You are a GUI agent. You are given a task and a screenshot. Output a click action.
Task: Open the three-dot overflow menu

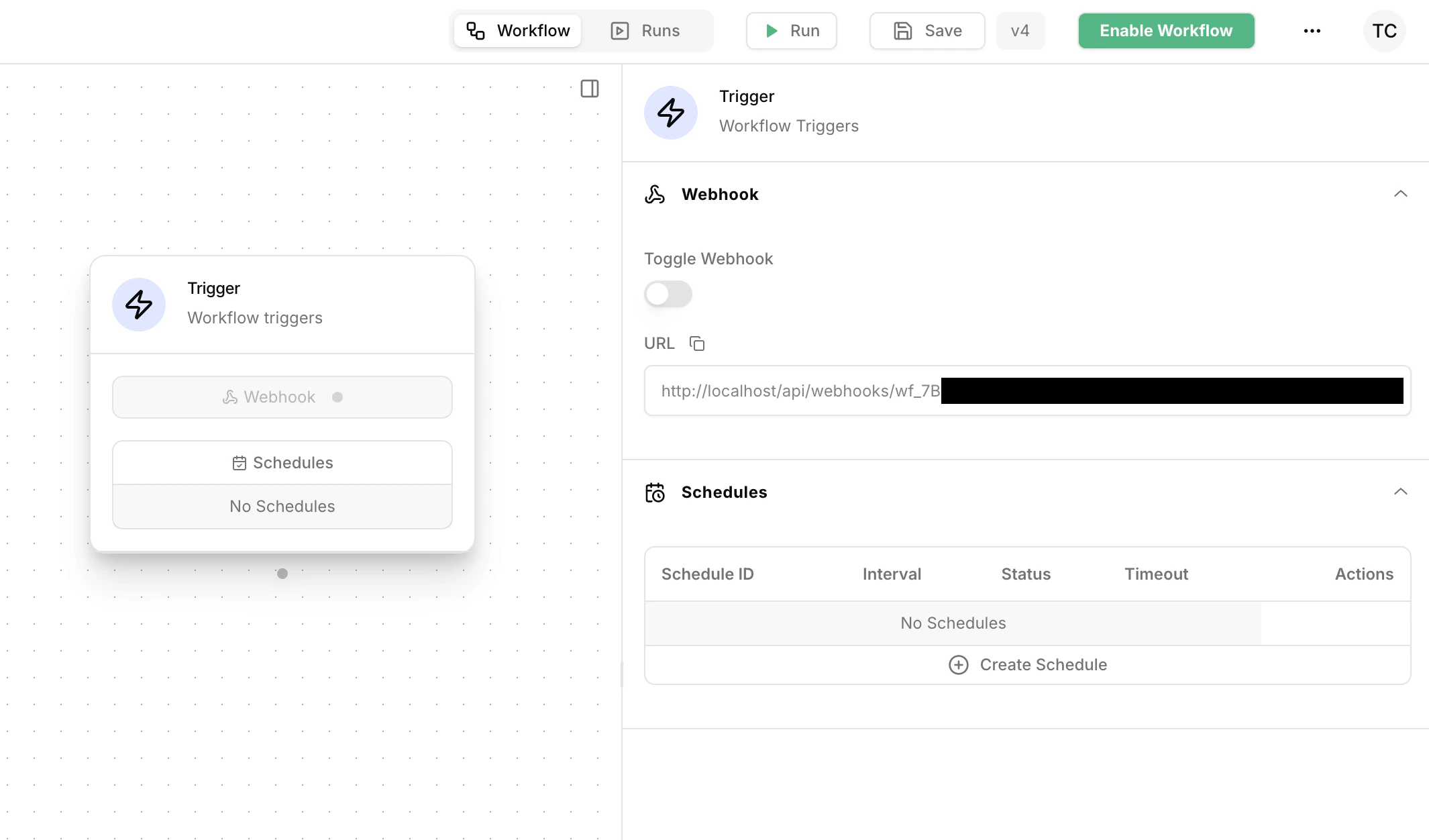1312,30
